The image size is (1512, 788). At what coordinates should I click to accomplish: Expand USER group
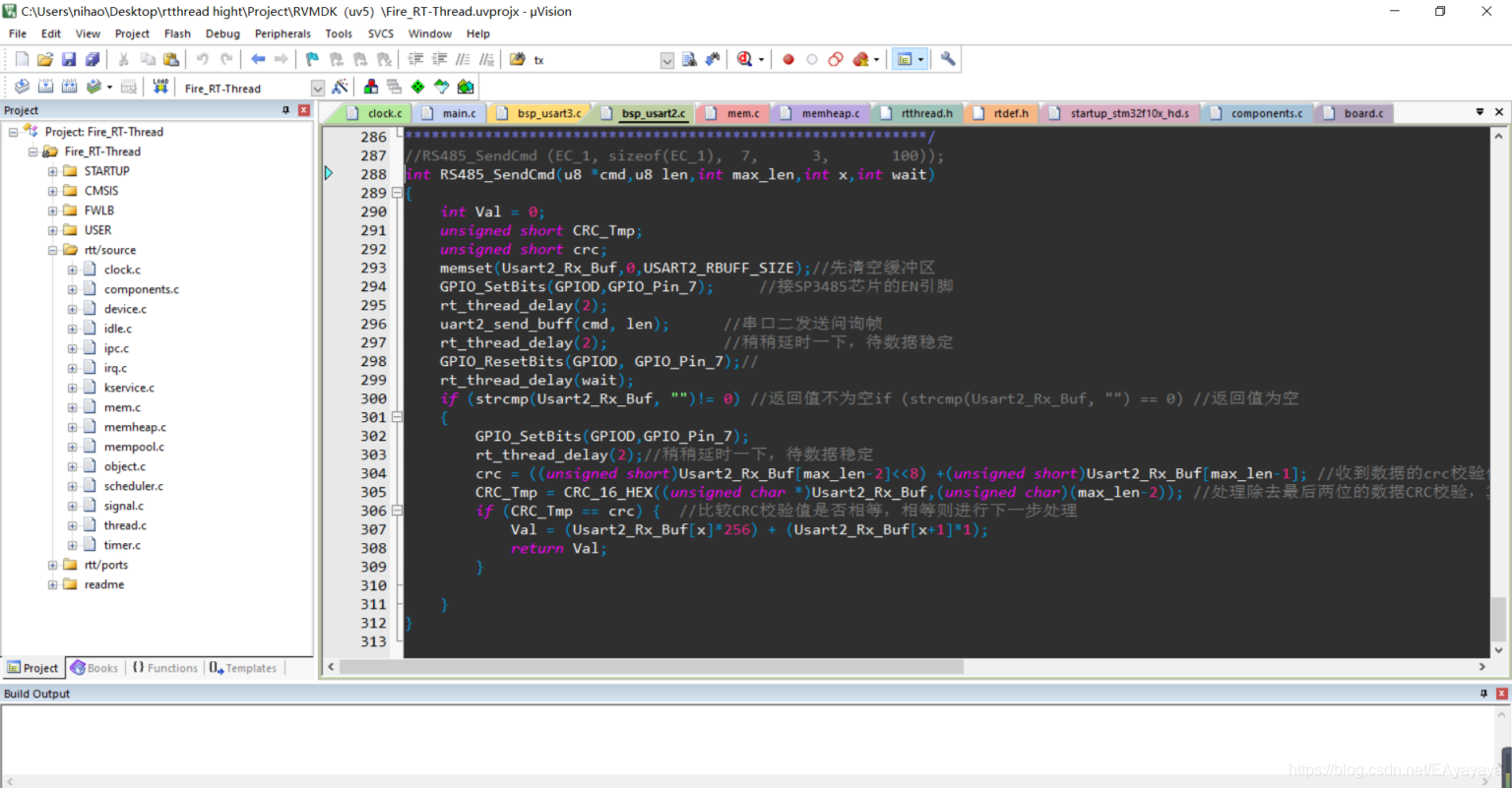coord(52,230)
